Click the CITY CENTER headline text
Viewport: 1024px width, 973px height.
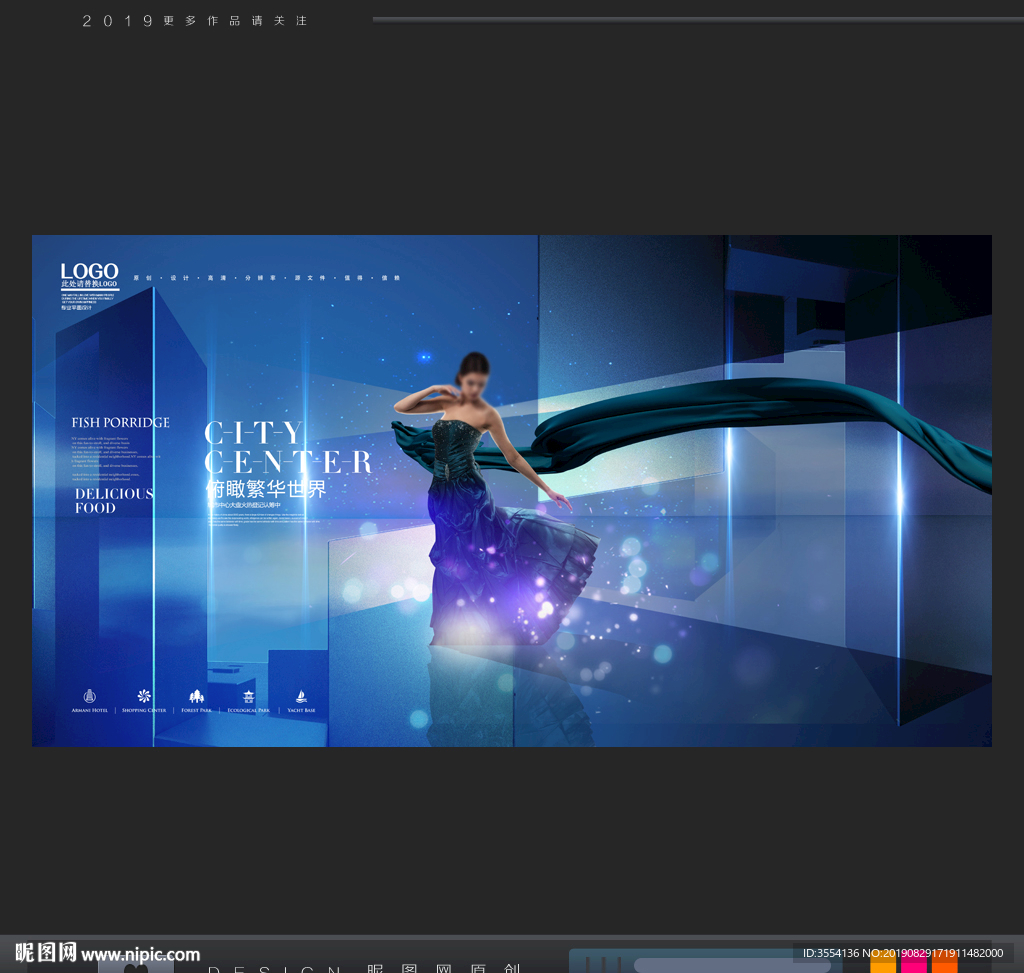click(x=287, y=447)
